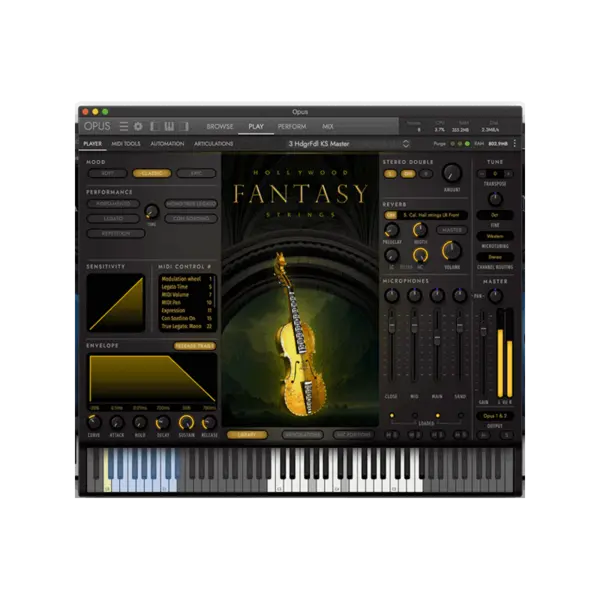600x600 pixels.
Task: Switch to the Browse page
Action: pos(220,126)
